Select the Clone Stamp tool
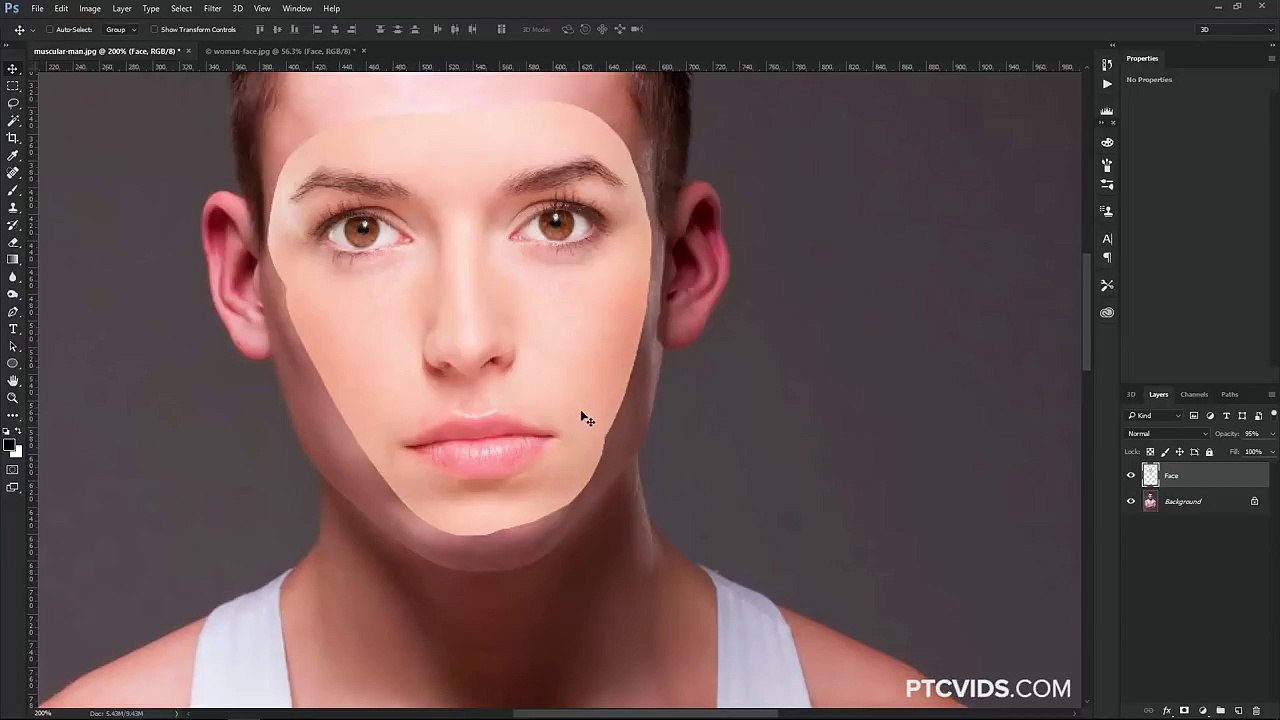This screenshot has height=720, width=1280. tap(13, 207)
